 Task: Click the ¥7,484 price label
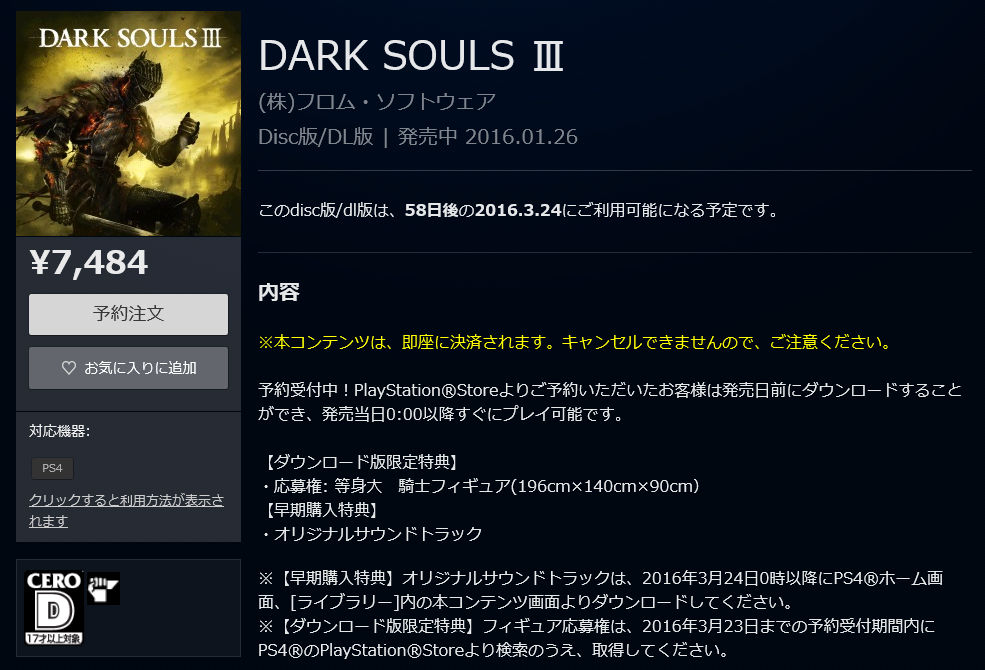[89, 262]
